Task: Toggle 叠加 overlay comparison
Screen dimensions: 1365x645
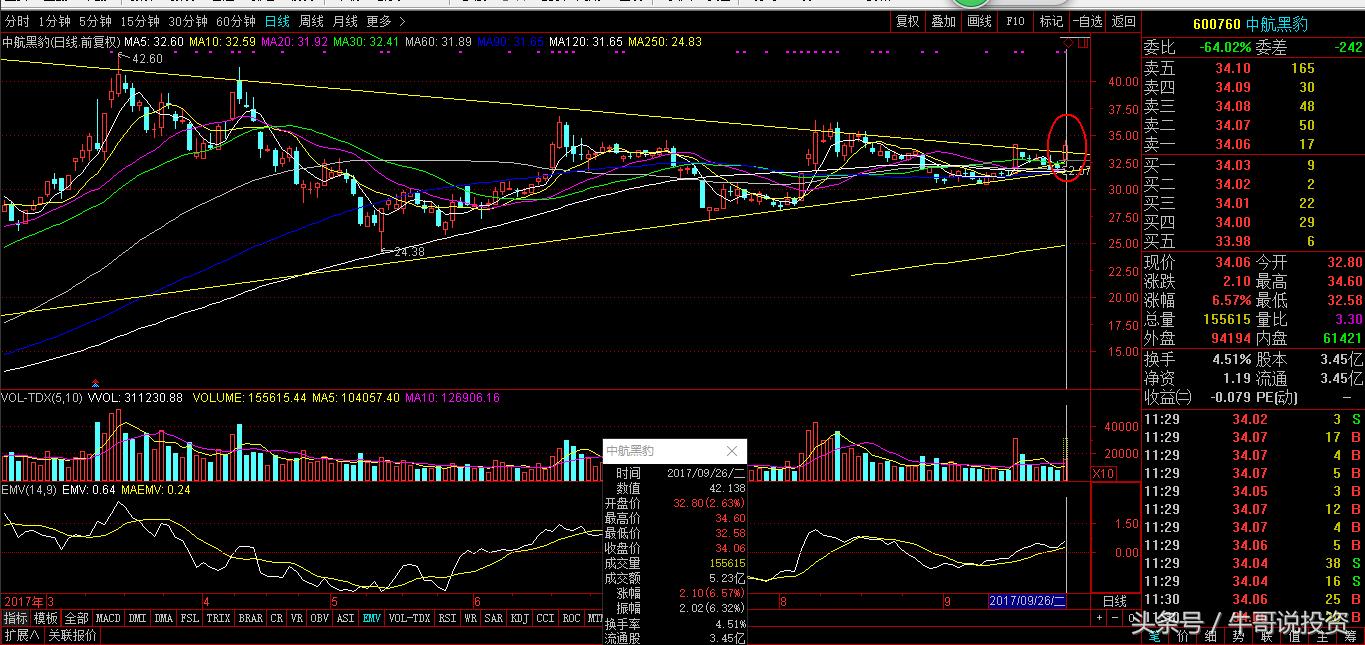Action: (943, 21)
